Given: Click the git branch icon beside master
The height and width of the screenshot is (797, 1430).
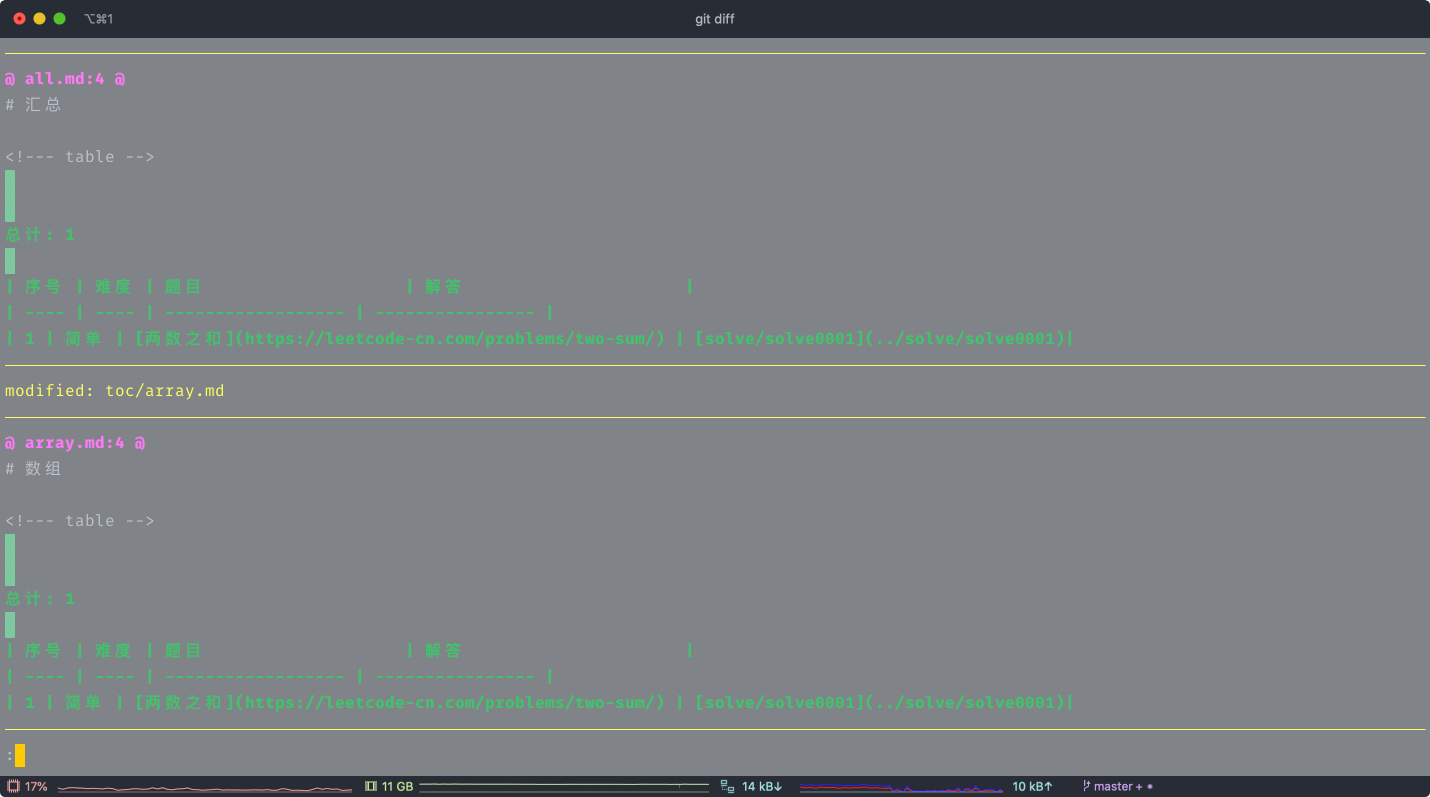Looking at the screenshot, I should click(x=1086, y=787).
